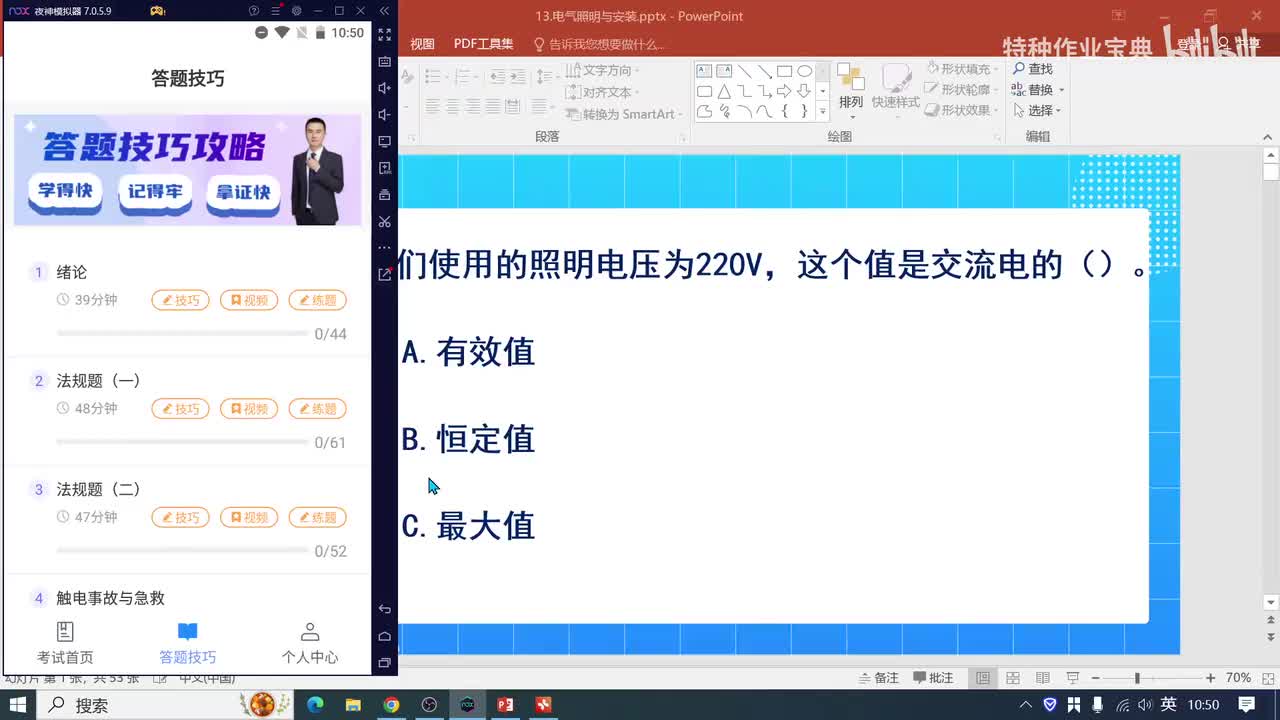The height and width of the screenshot is (720, 1280).
Task: Open Nox settings gear in title bar
Action: 296,11
